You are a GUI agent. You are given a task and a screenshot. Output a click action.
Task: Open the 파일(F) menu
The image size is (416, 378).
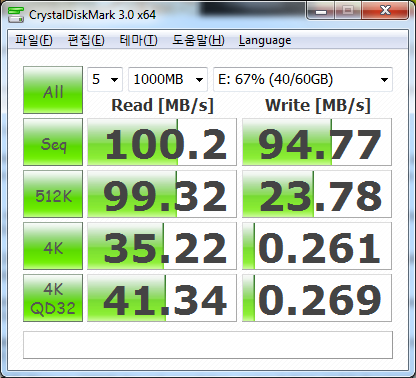click(33, 40)
